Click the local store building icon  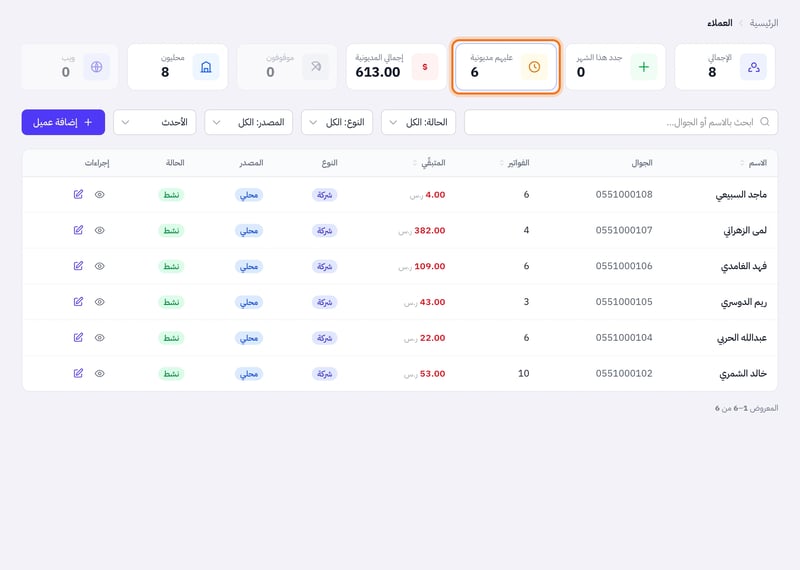[x=206, y=67]
